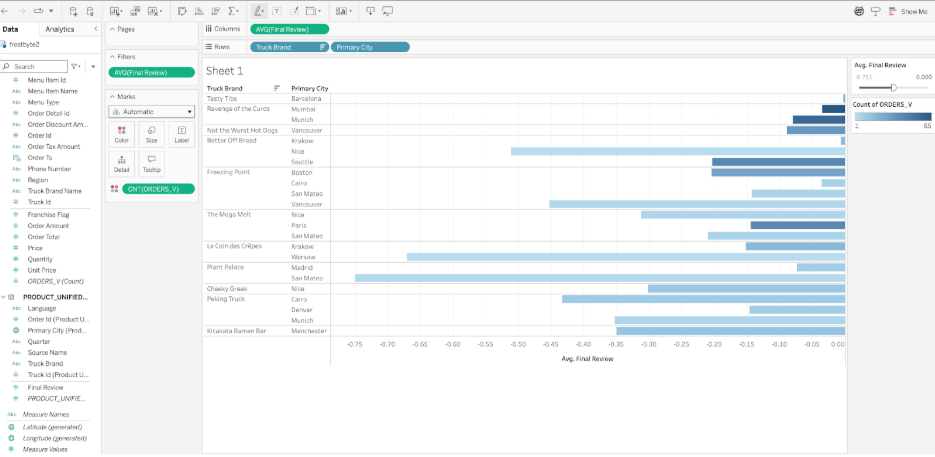Open the Automatic mark type dropdown
This screenshot has height=457, width=935.
(151, 112)
